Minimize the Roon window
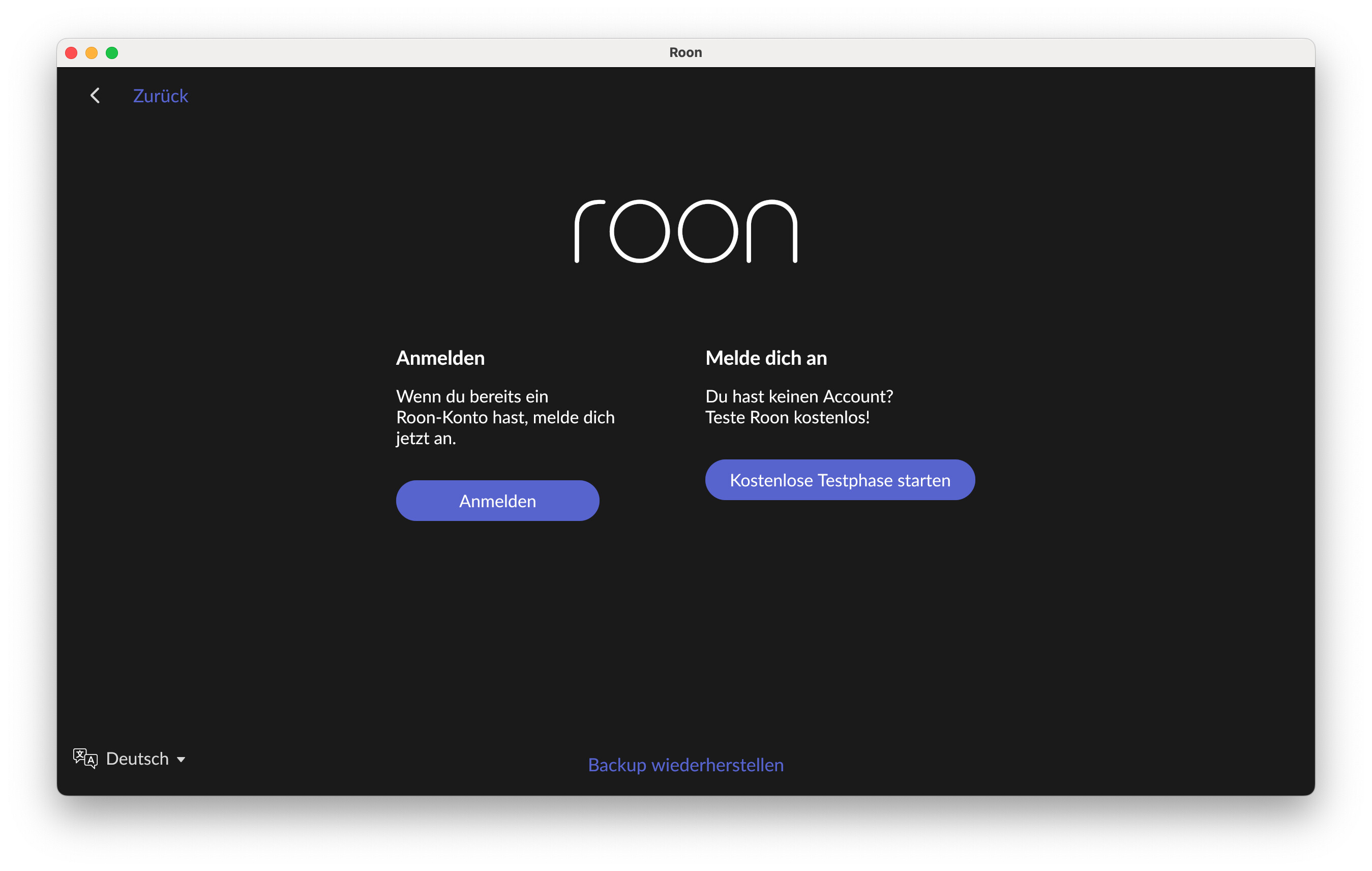The height and width of the screenshot is (871, 1372). pos(92,53)
